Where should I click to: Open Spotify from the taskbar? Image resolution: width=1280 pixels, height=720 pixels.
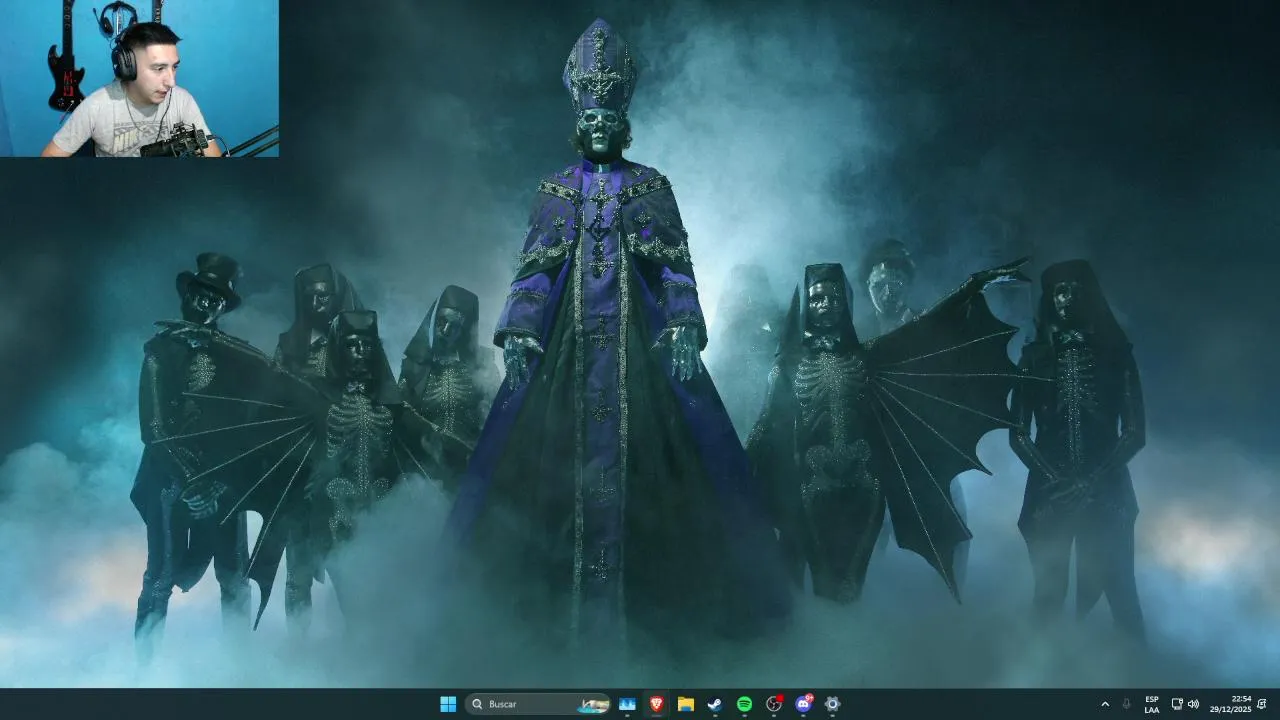(744, 704)
